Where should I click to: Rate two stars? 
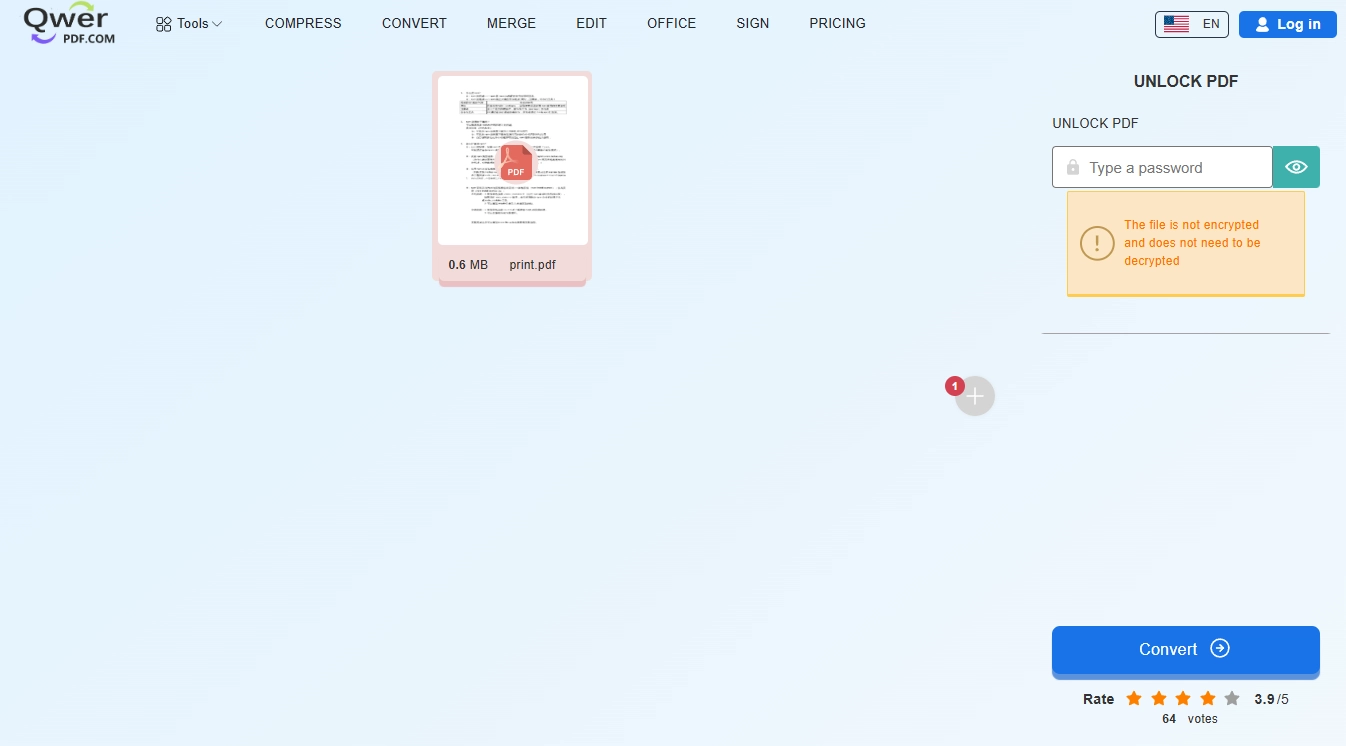click(x=1158, y=699)
